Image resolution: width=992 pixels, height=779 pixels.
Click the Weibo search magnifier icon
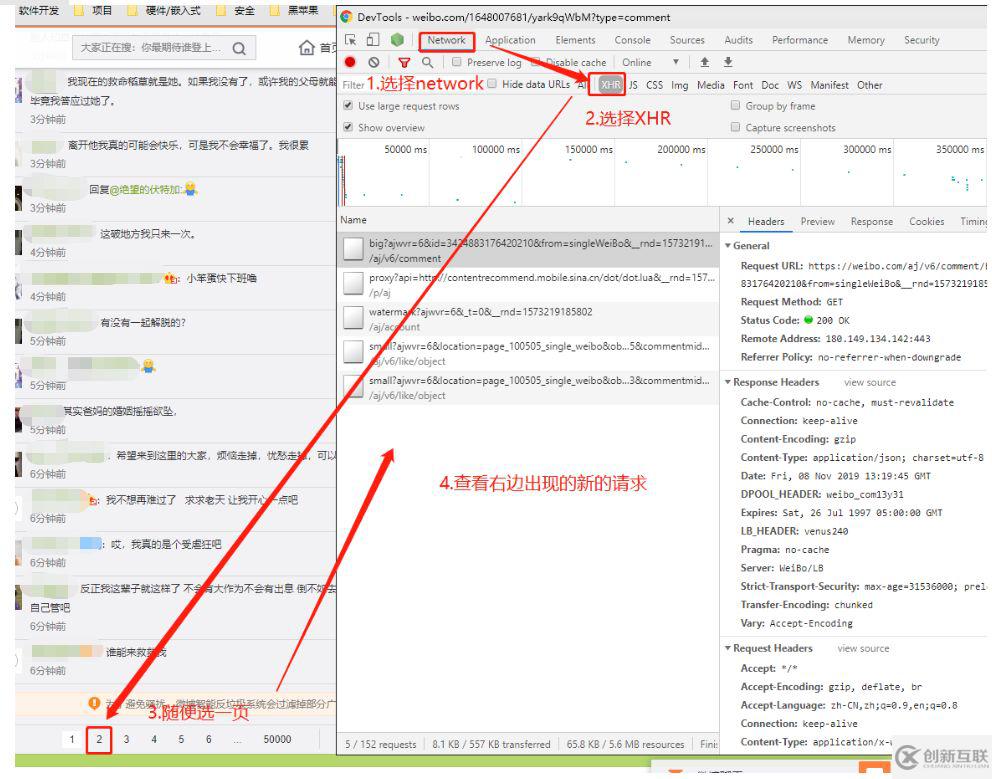[239, 47]
